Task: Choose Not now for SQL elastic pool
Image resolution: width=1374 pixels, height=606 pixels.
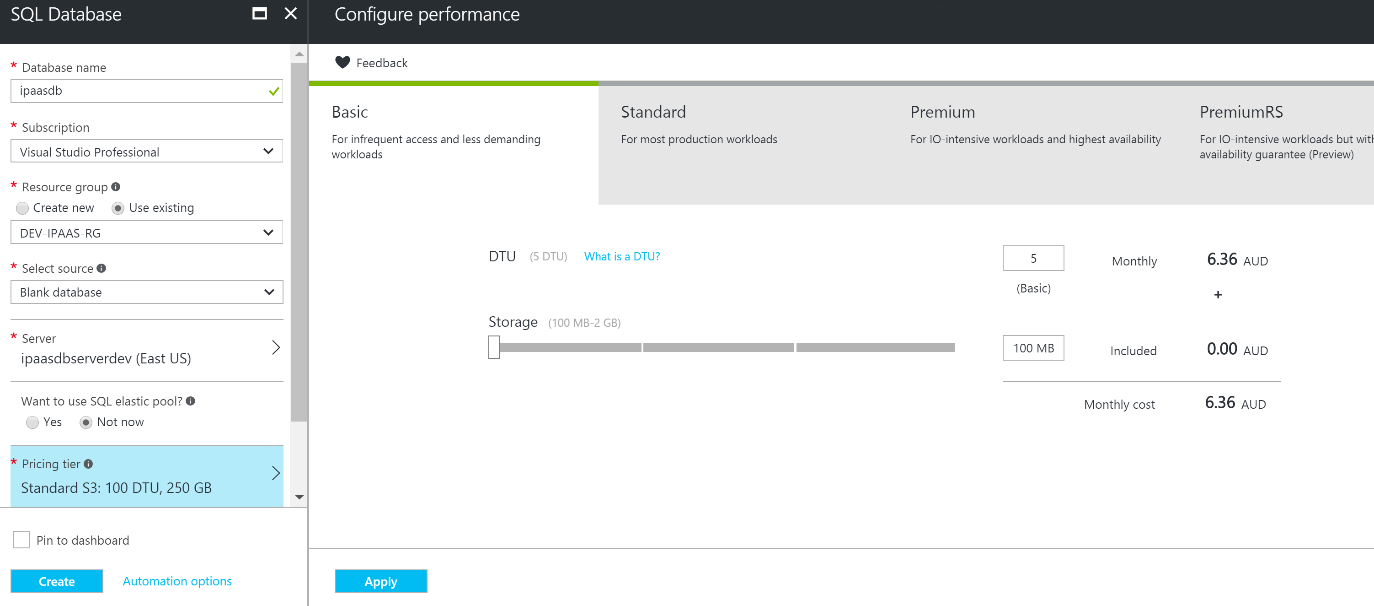Action: coord(87,422)
